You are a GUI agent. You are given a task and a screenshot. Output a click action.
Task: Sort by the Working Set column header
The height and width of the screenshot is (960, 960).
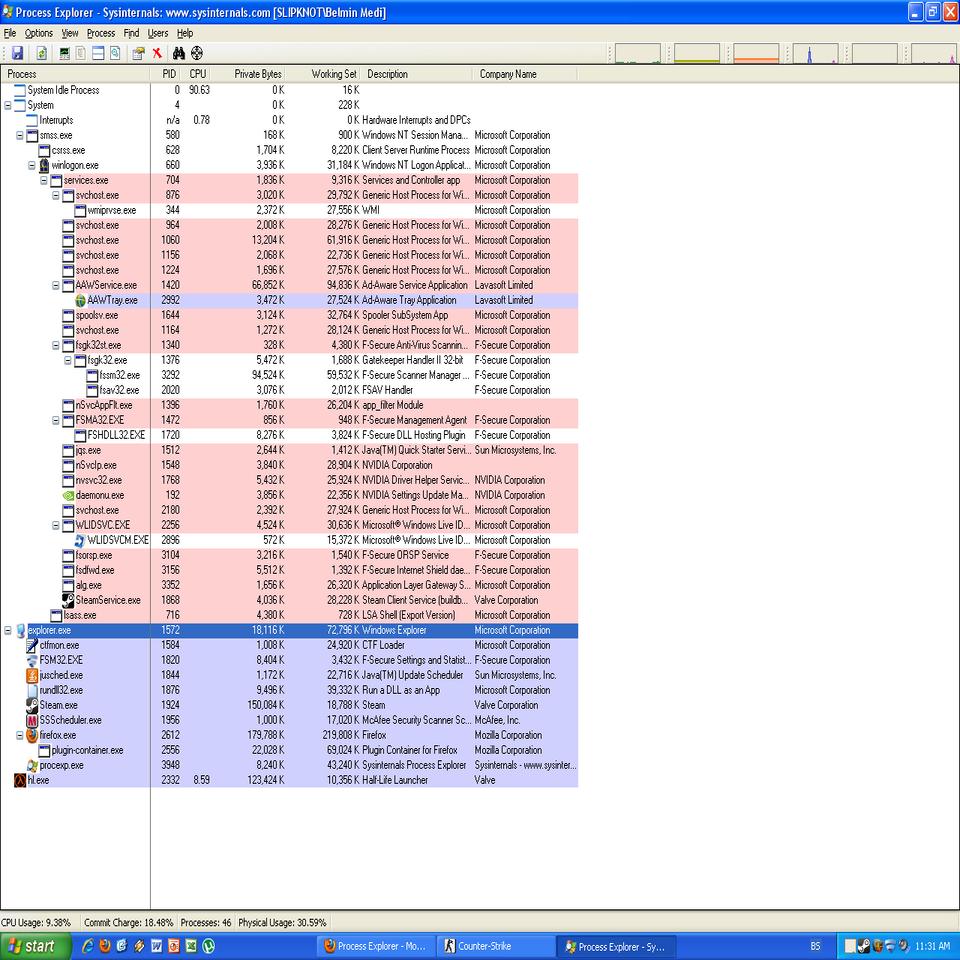click(323, 74)
